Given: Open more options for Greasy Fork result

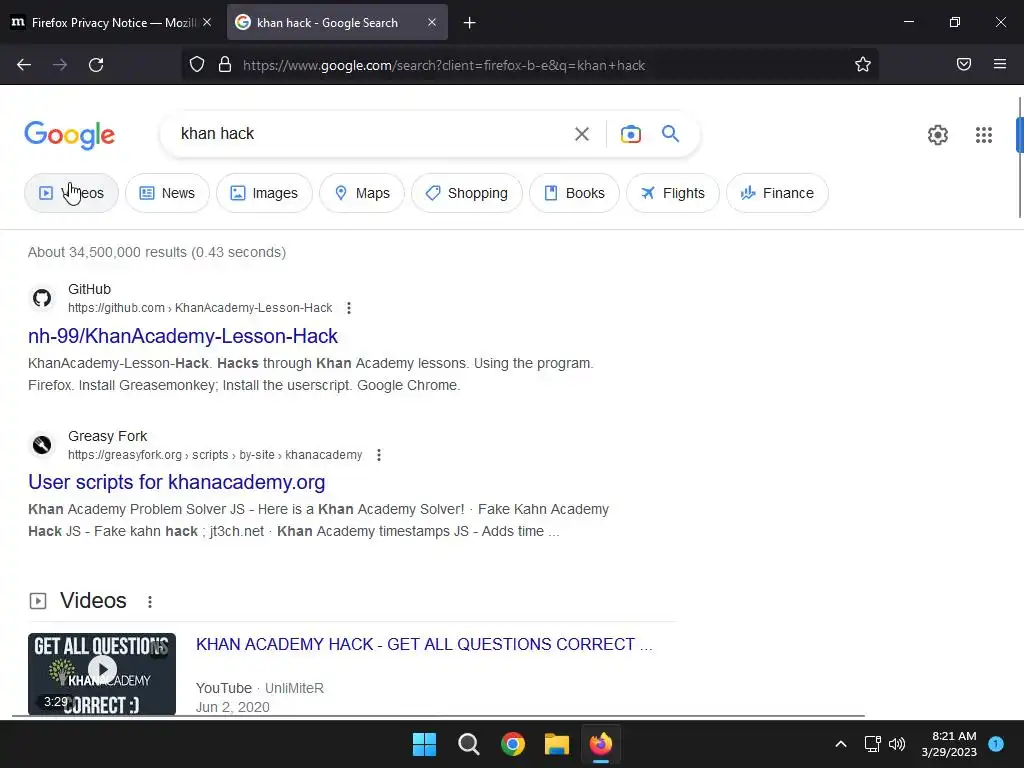Looking at the screenshot, I should tap(379, 455).
